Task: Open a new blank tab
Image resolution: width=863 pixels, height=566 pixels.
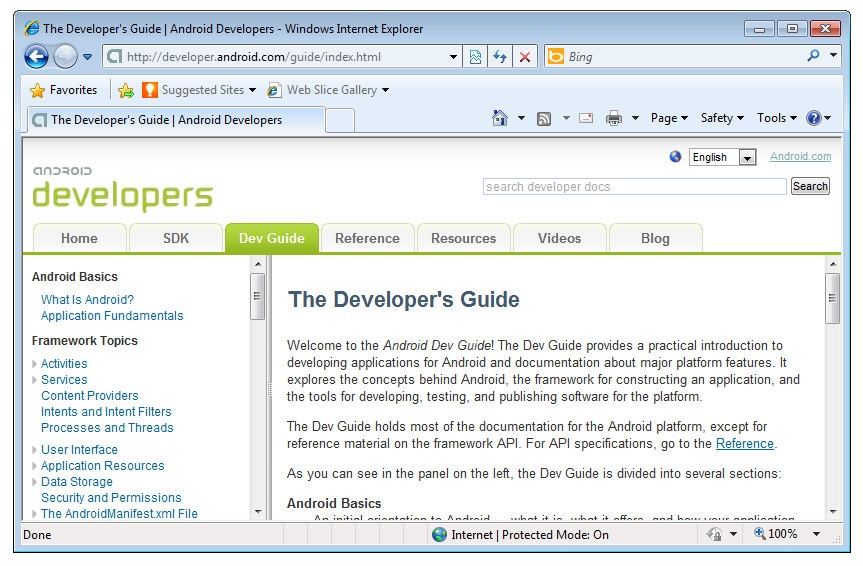Action: point(340,121)
